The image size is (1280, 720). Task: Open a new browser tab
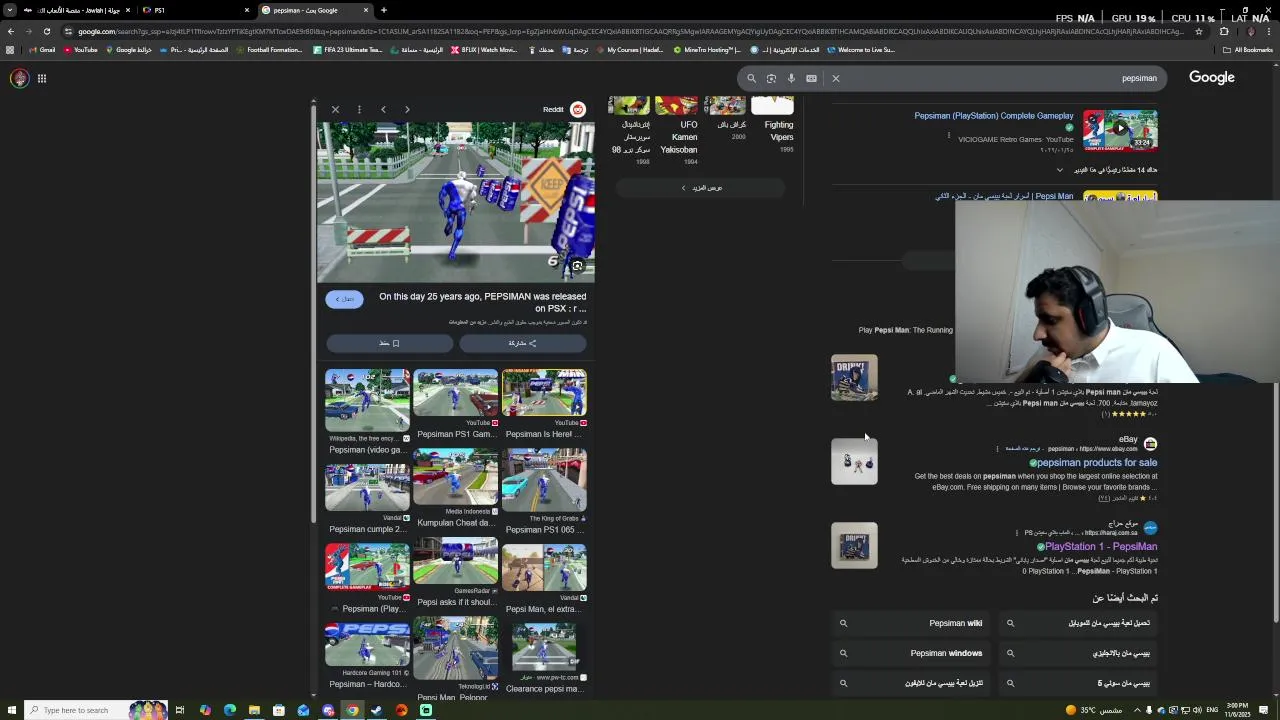[x=384, y=10]
